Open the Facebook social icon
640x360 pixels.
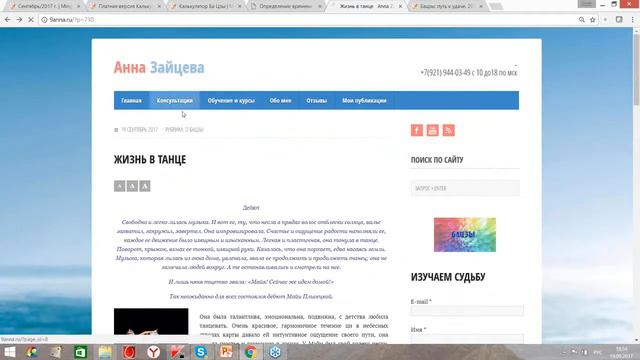tap(417, 130)
